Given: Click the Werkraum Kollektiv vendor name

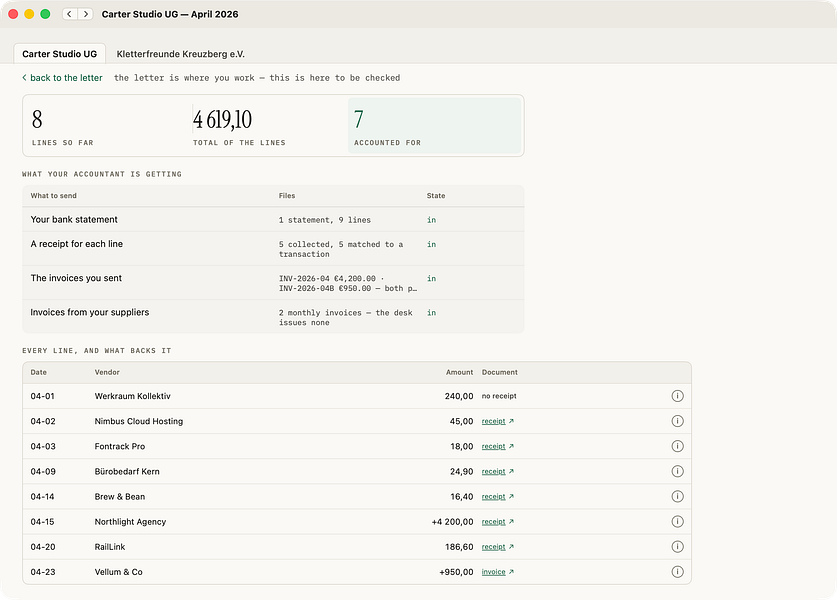Looking at the screenshot, I should click(132, 396).
